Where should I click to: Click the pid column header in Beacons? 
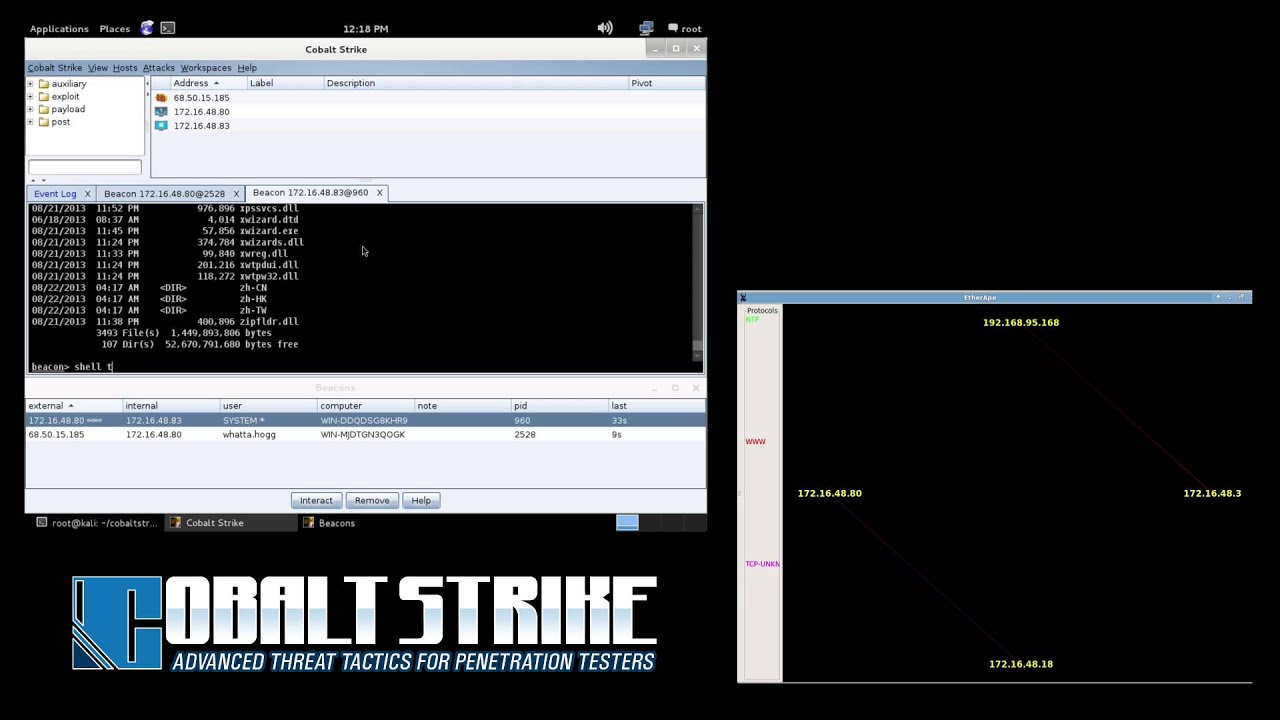(560, 405)
